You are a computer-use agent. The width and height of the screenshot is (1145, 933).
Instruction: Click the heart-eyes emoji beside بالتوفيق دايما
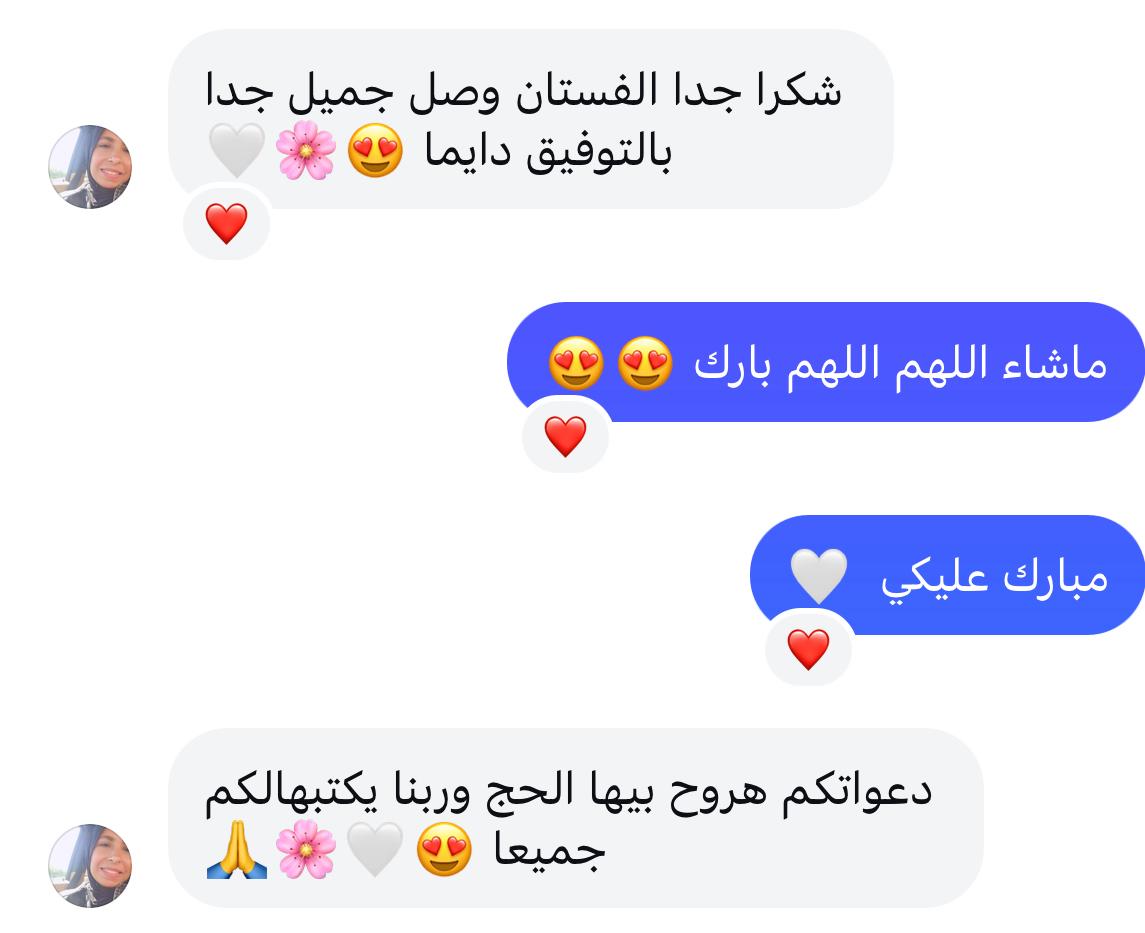(x=375, y=150)
